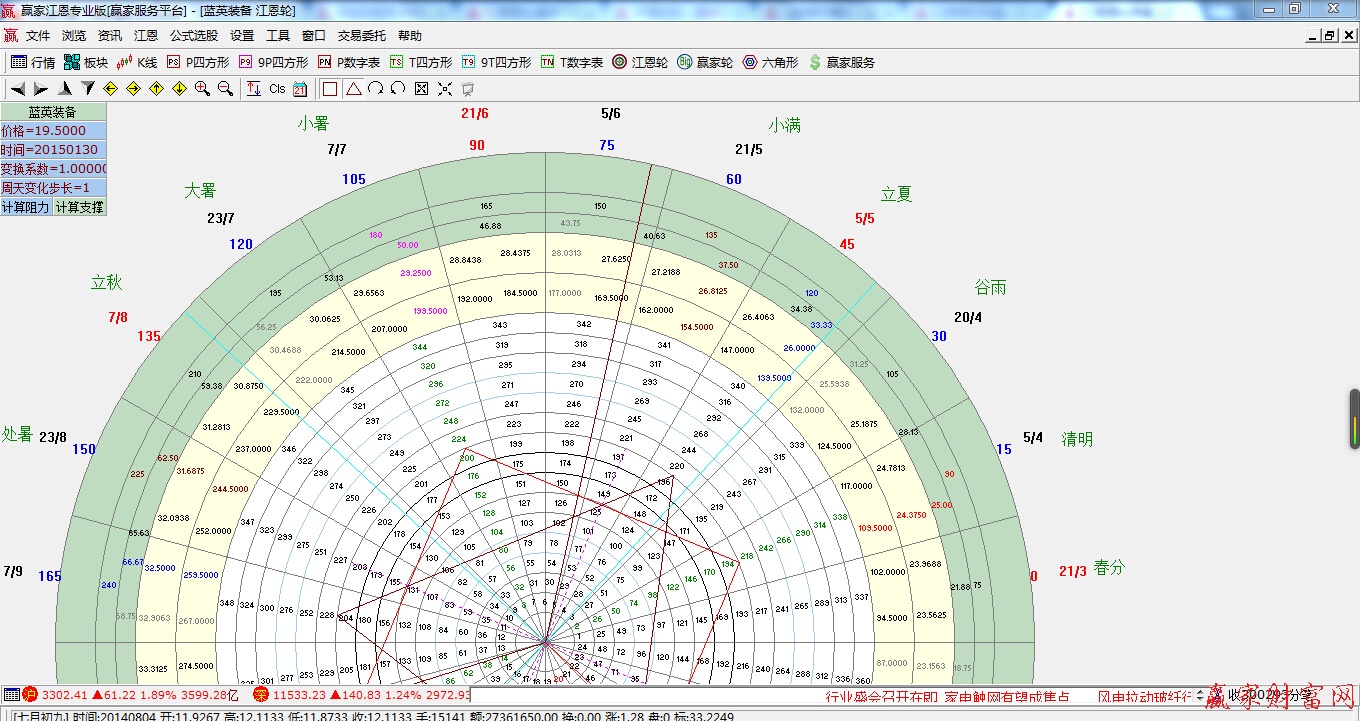The image size is (1360, 721).
Task: Click the black play-right arrow icon
Action: (42, 89)
